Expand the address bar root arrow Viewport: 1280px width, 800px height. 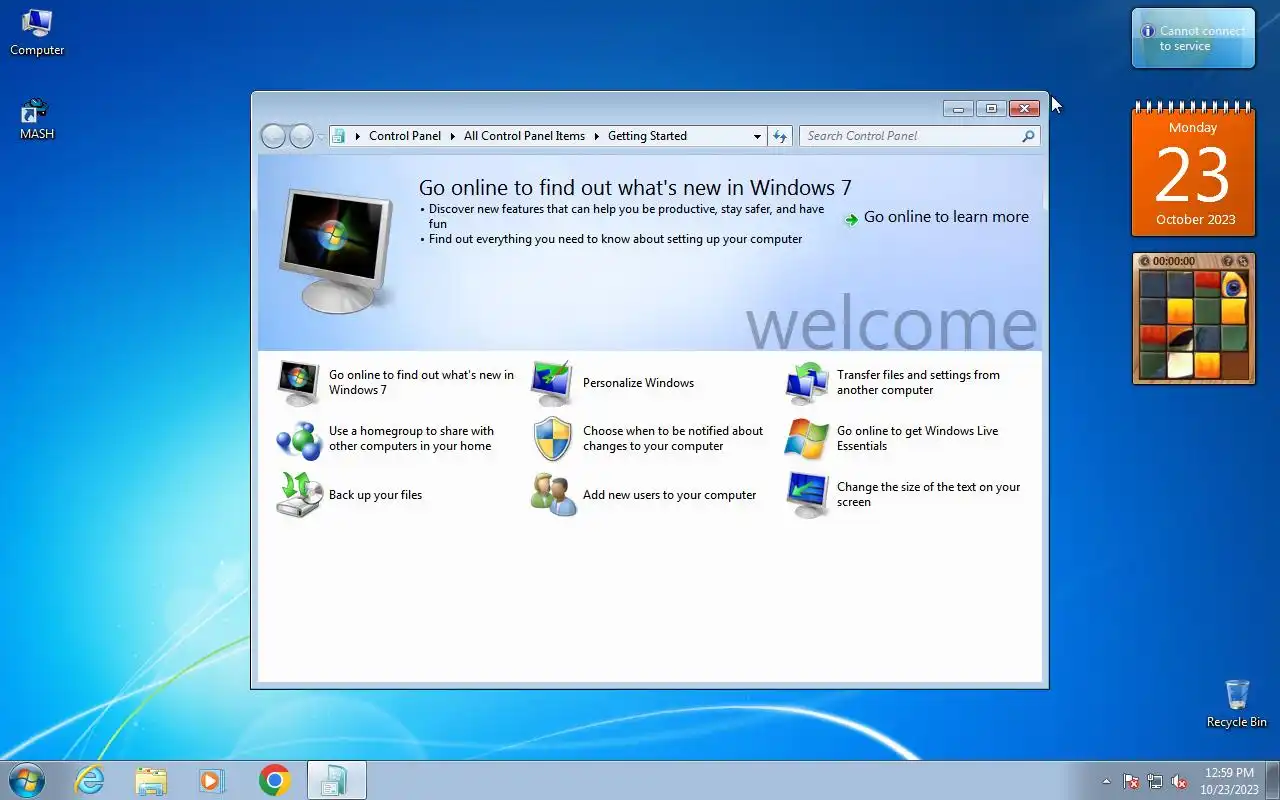pyautogui.click(x=357, y=136)
